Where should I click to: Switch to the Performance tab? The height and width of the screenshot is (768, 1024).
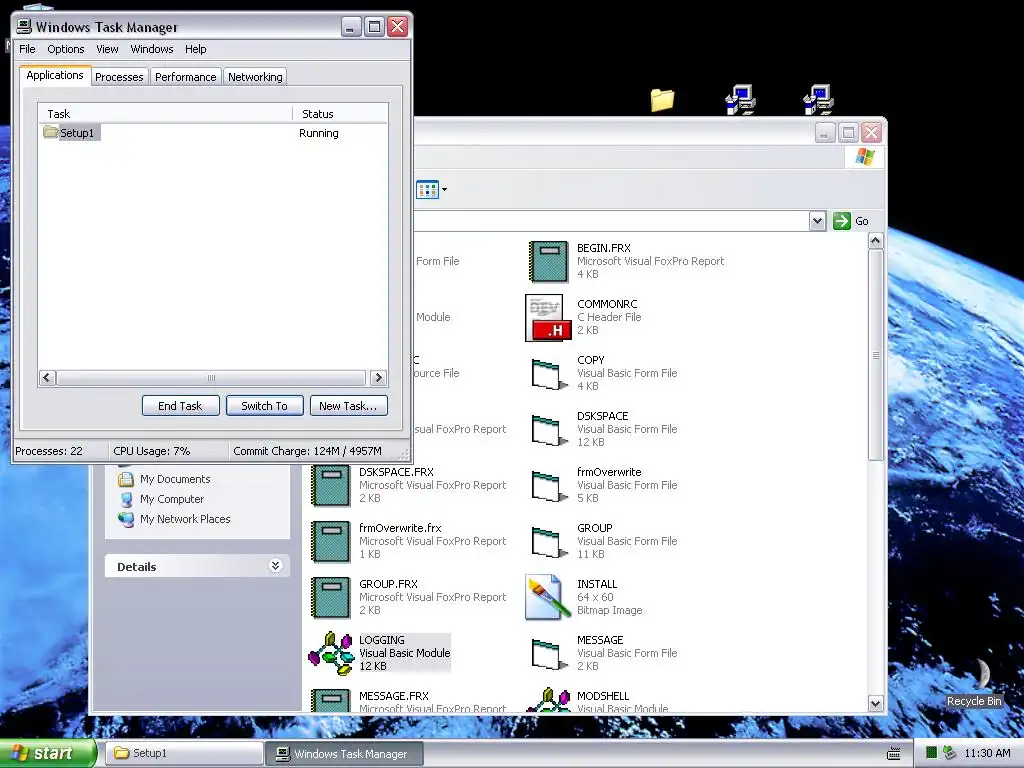pyautogui.click(x=185, y=76)
